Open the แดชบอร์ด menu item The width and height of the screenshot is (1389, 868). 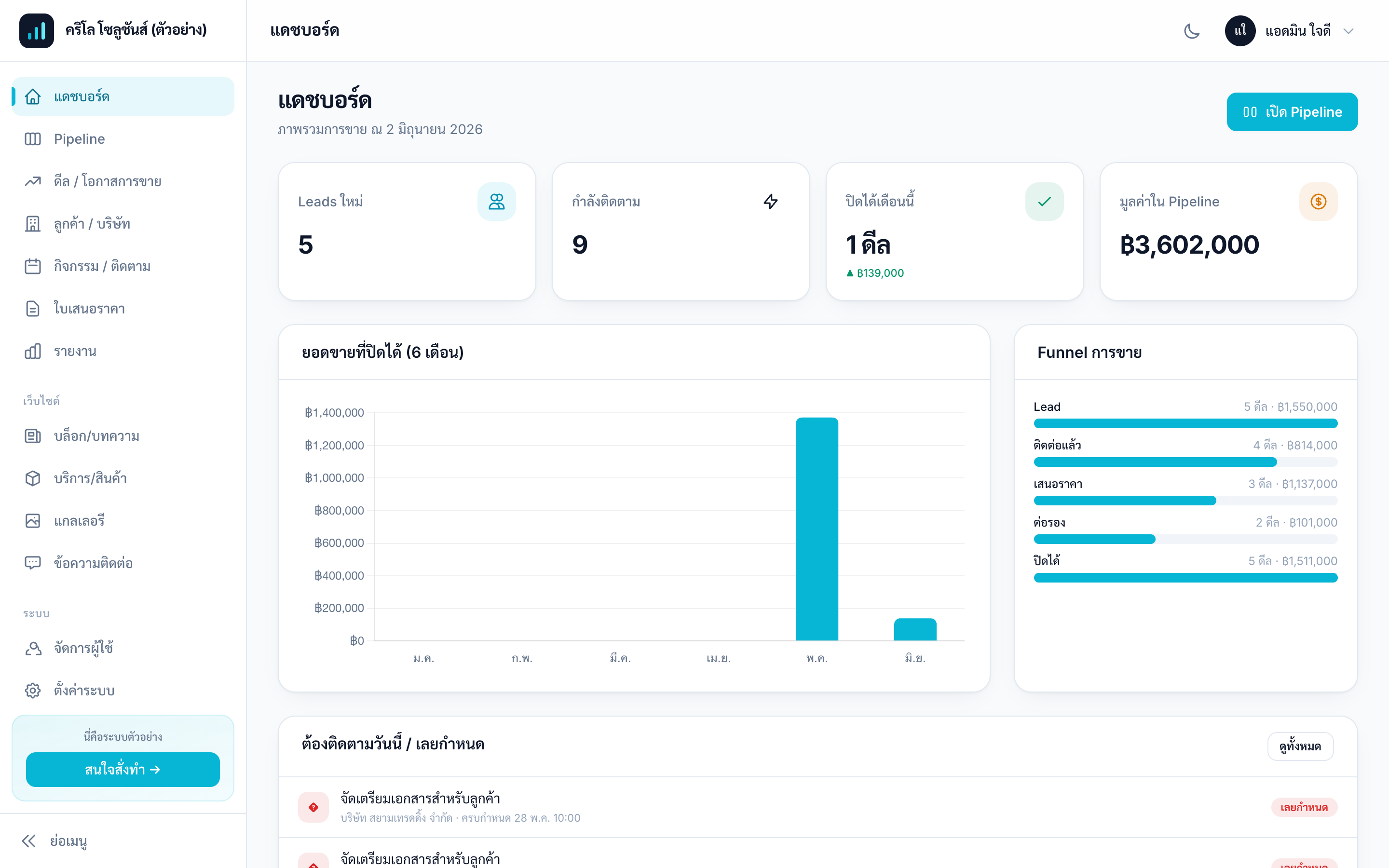pyautogui.click(x=123, y=96)
